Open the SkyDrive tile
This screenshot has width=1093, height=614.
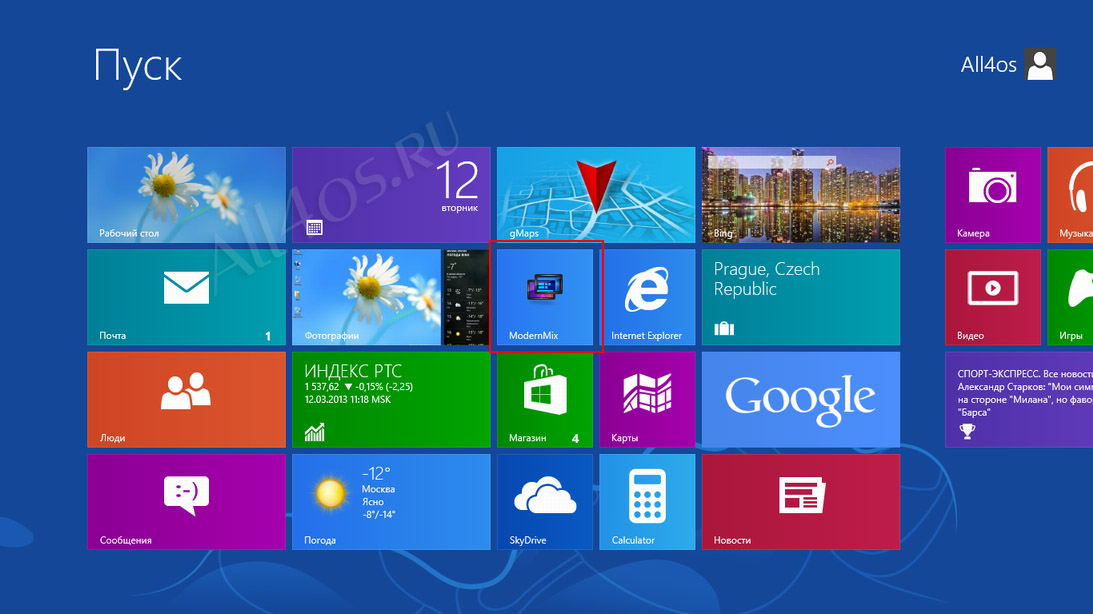545,502
